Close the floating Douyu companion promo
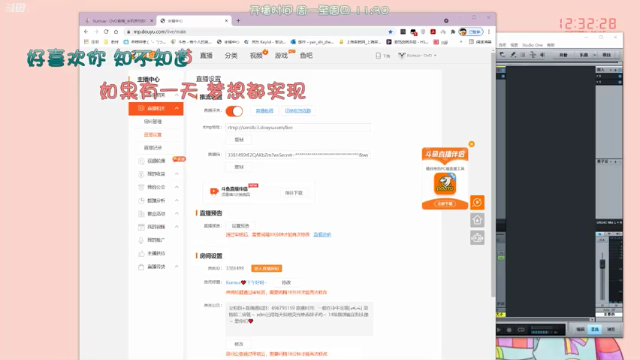Viewport: 640px width, 360px height. pyautogui.click(x=471, y=144)
